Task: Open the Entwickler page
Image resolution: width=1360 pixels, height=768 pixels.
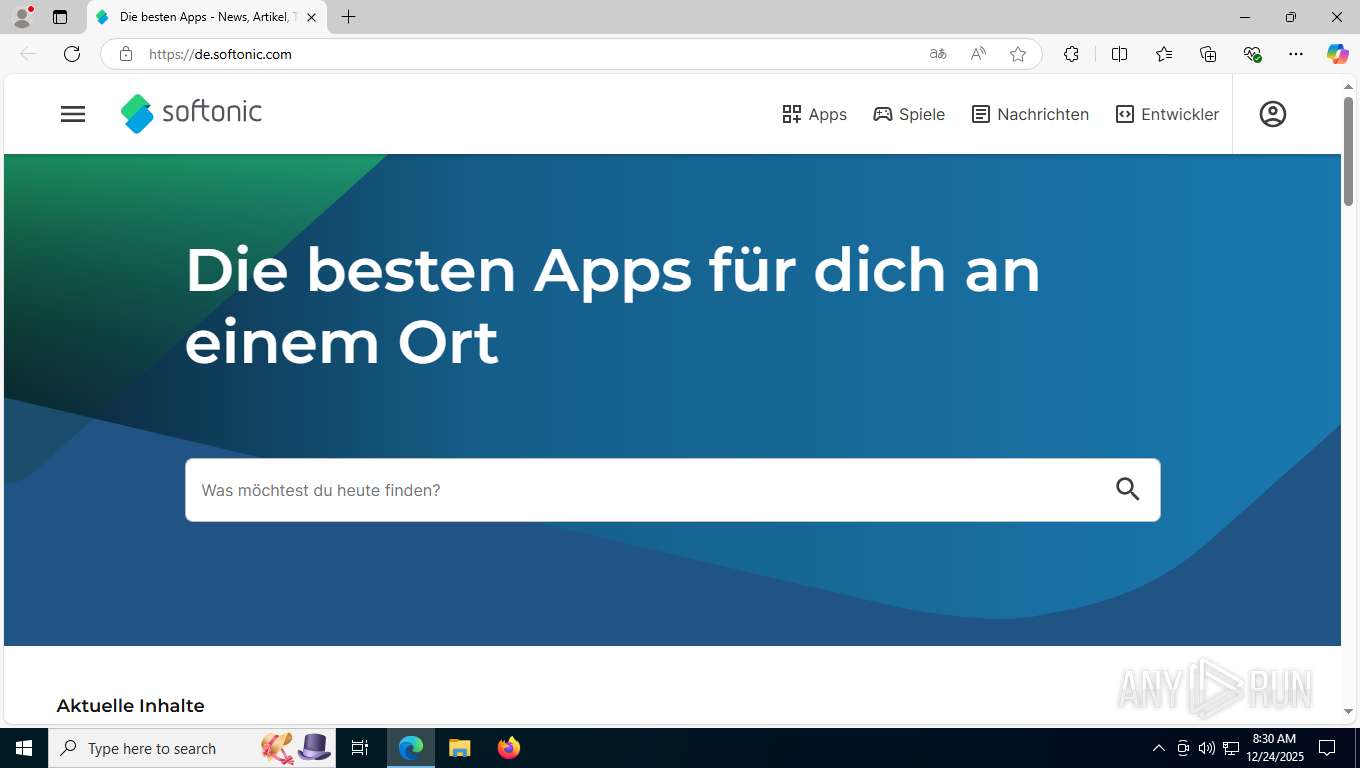Action: tap(1167, 114)
